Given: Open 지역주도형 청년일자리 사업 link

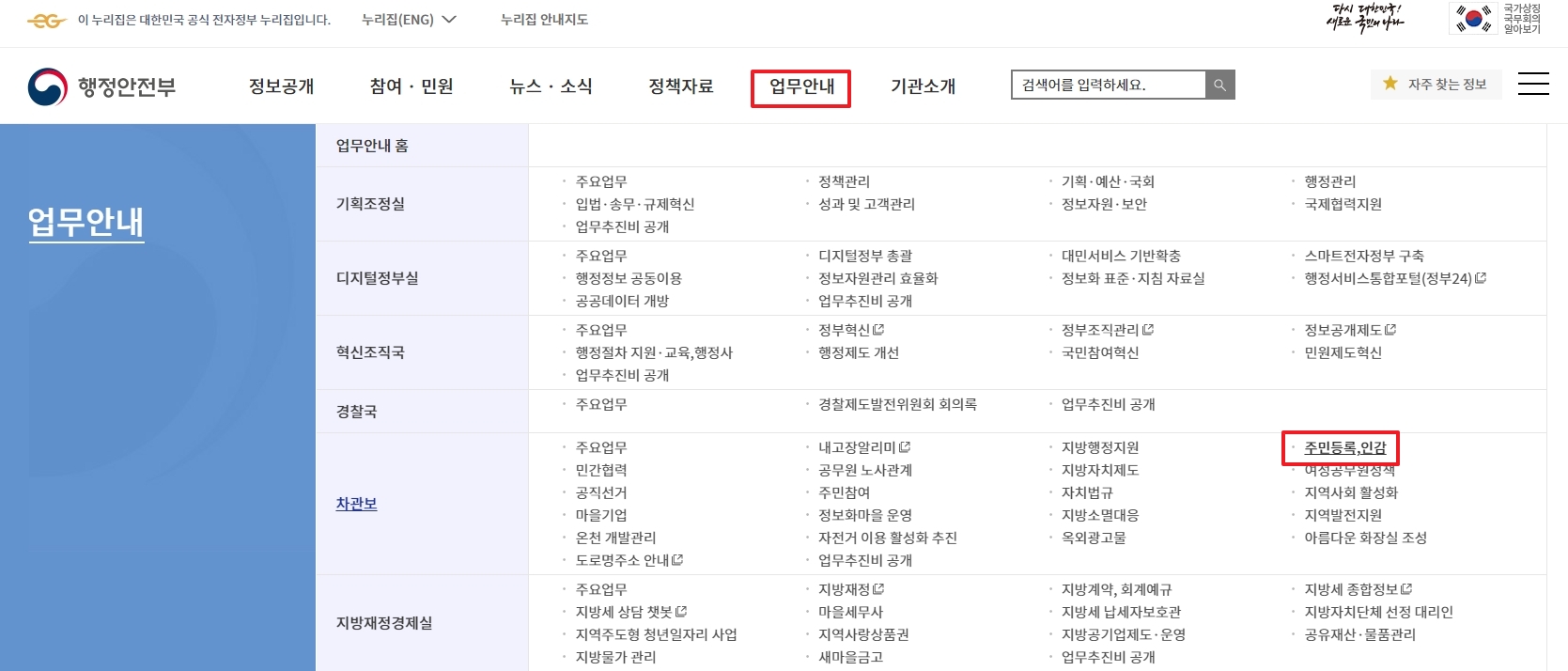Looking at the screenshot, I should click(656, 634).
